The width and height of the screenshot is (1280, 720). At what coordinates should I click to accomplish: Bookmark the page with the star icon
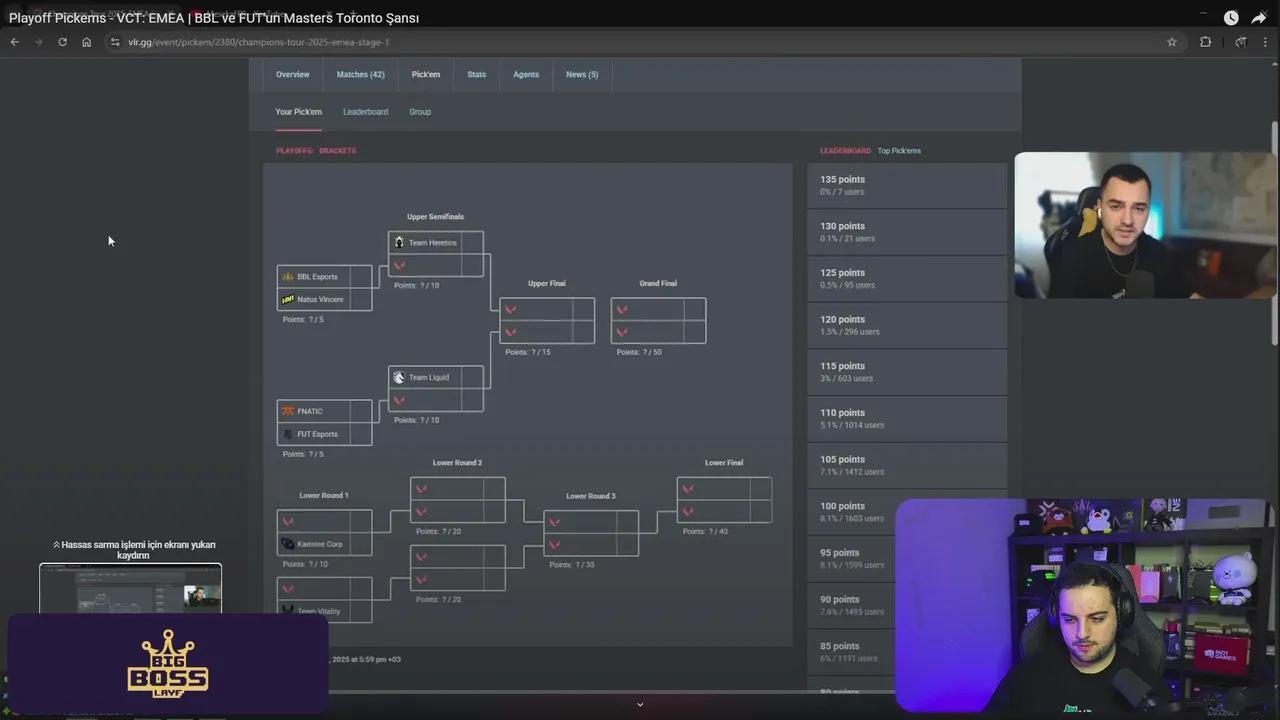[x=1172, y=42]
